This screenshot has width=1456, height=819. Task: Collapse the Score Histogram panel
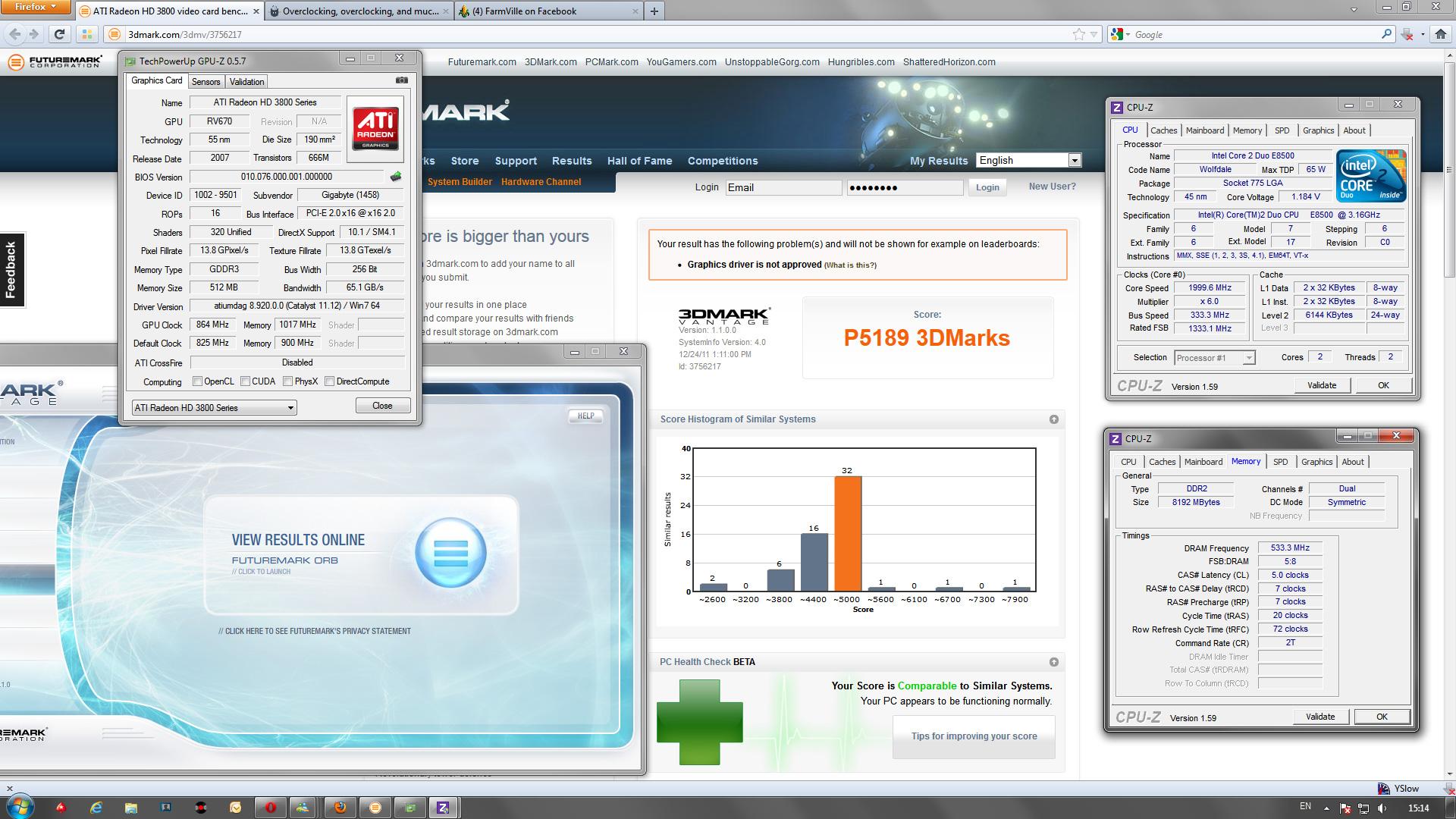click(x=1053, y=419)
